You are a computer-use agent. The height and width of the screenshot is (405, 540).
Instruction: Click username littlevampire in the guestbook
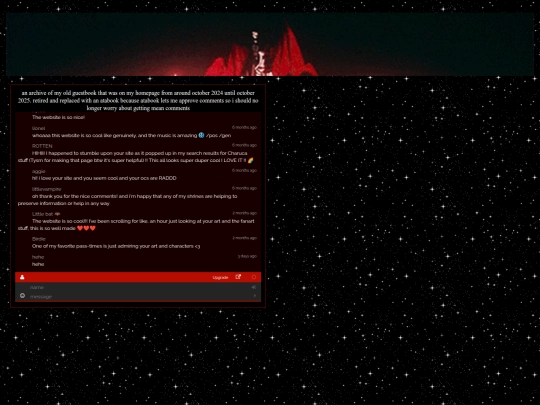(x=46, y=189)
